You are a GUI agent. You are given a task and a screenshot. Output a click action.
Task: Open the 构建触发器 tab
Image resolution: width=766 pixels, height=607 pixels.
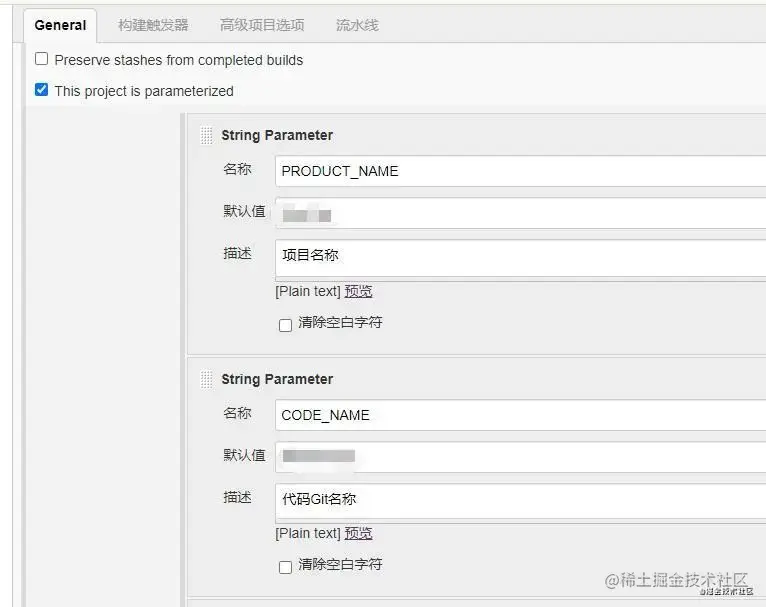[x=153, y=25]
